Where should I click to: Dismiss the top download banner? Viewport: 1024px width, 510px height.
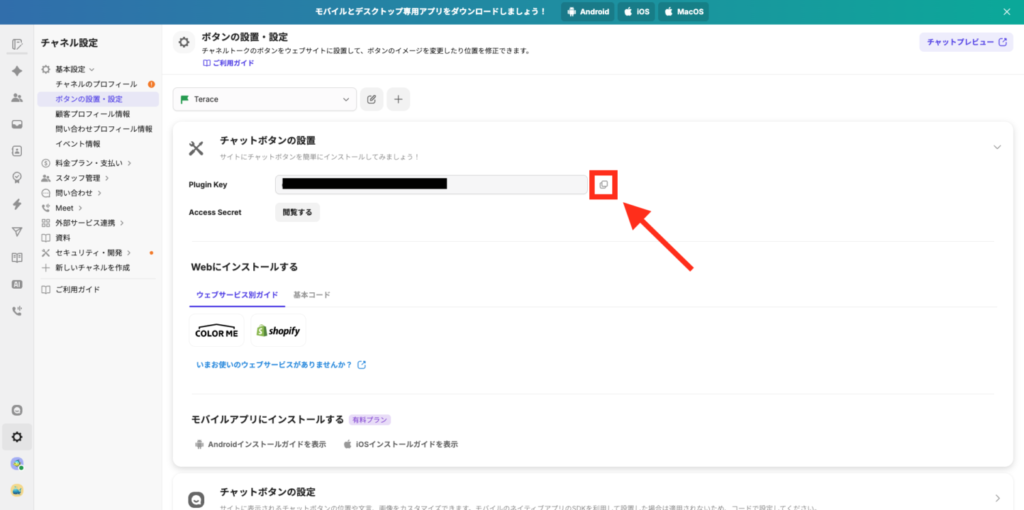pyautogui.click(x=1007, y=11)
